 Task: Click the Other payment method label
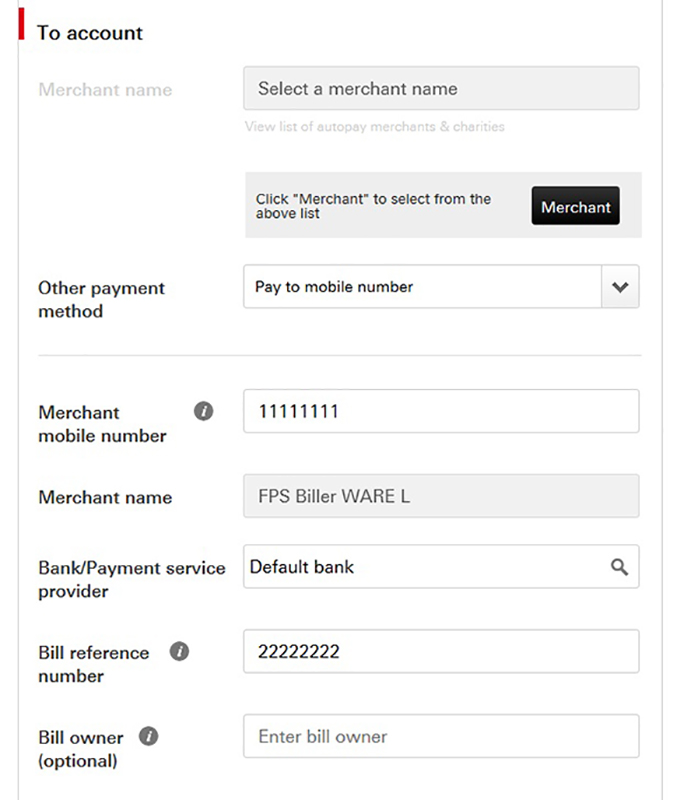click(100, 300)
